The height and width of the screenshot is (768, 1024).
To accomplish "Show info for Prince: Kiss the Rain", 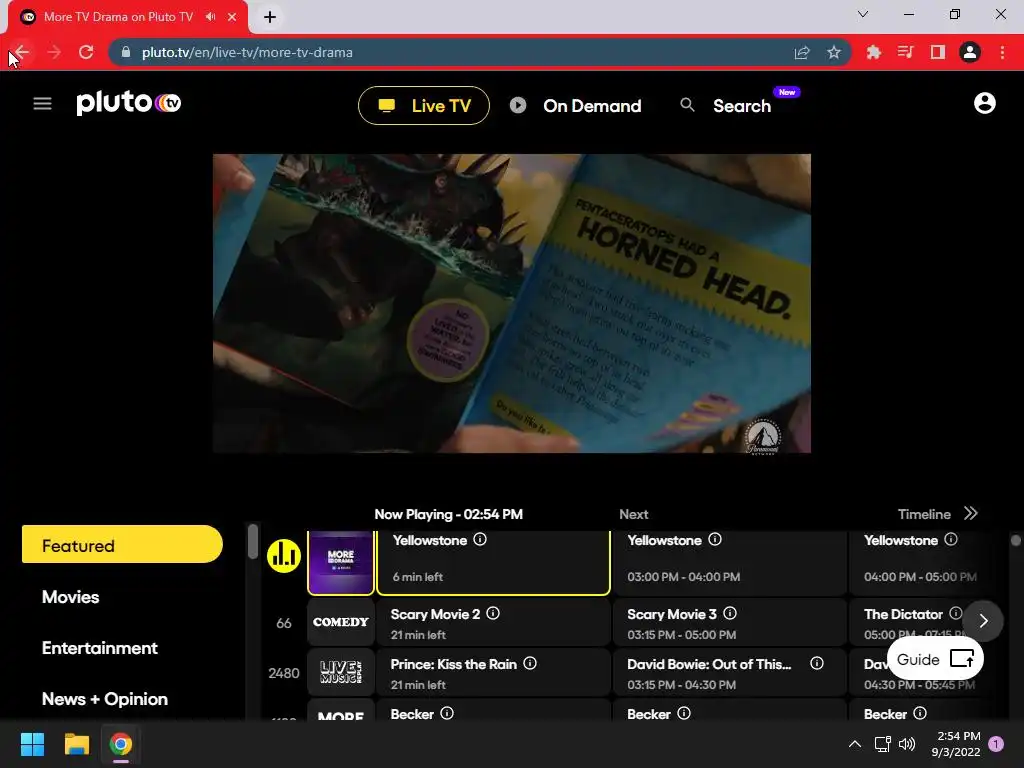I will coord(530,664).
